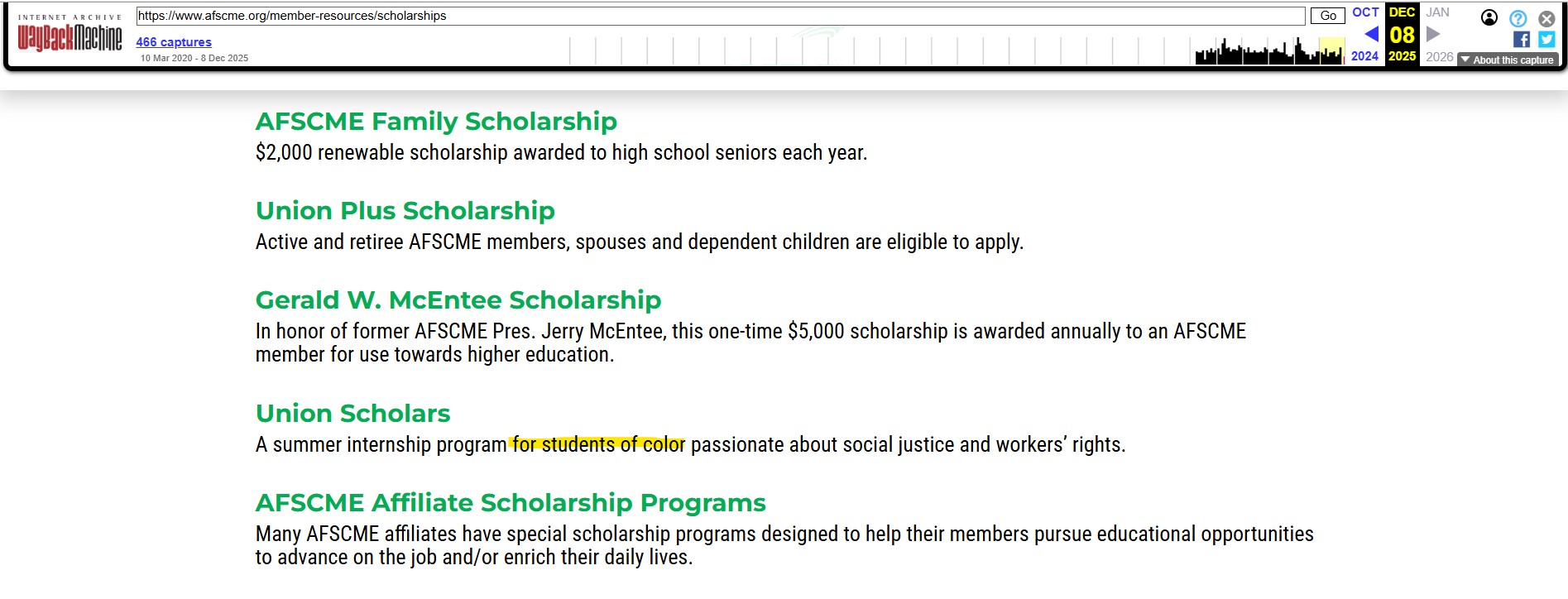
Task: Open the Wayback help icon
Action: click(1518, 18)
